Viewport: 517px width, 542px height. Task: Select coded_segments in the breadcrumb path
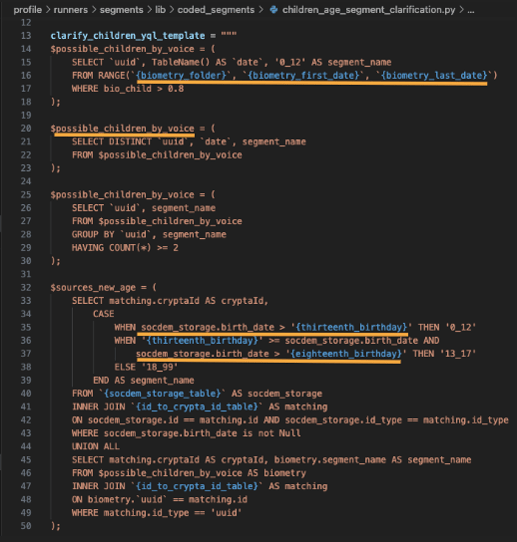point(216,10)
